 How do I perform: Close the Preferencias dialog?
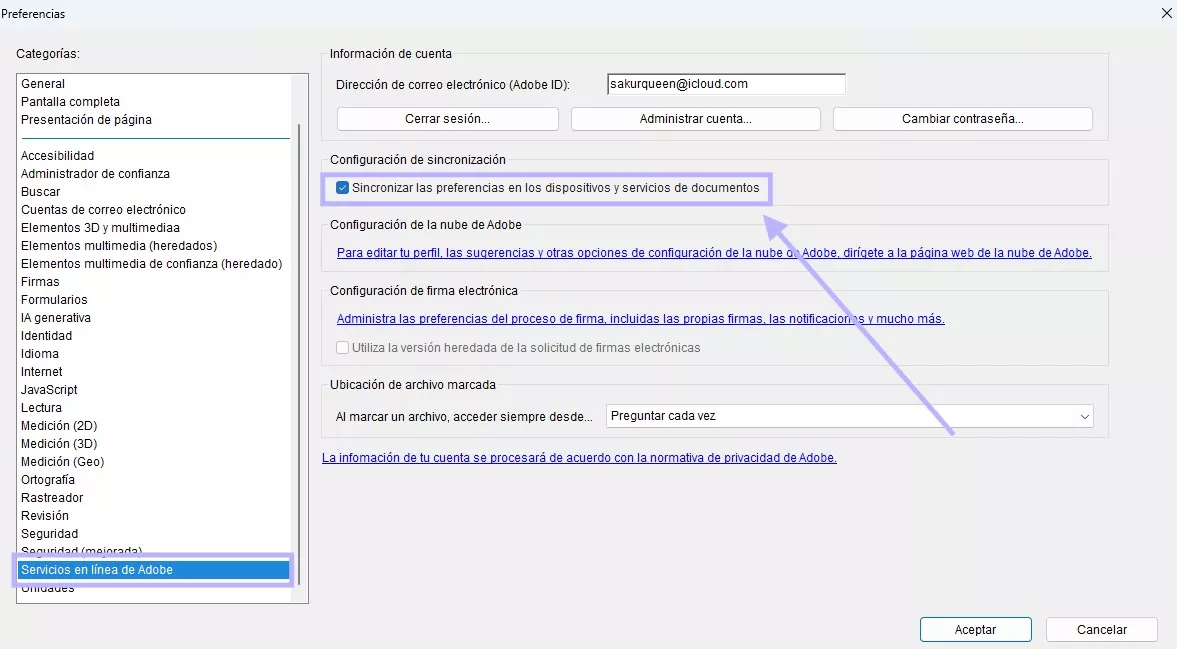pos(1166,14)
